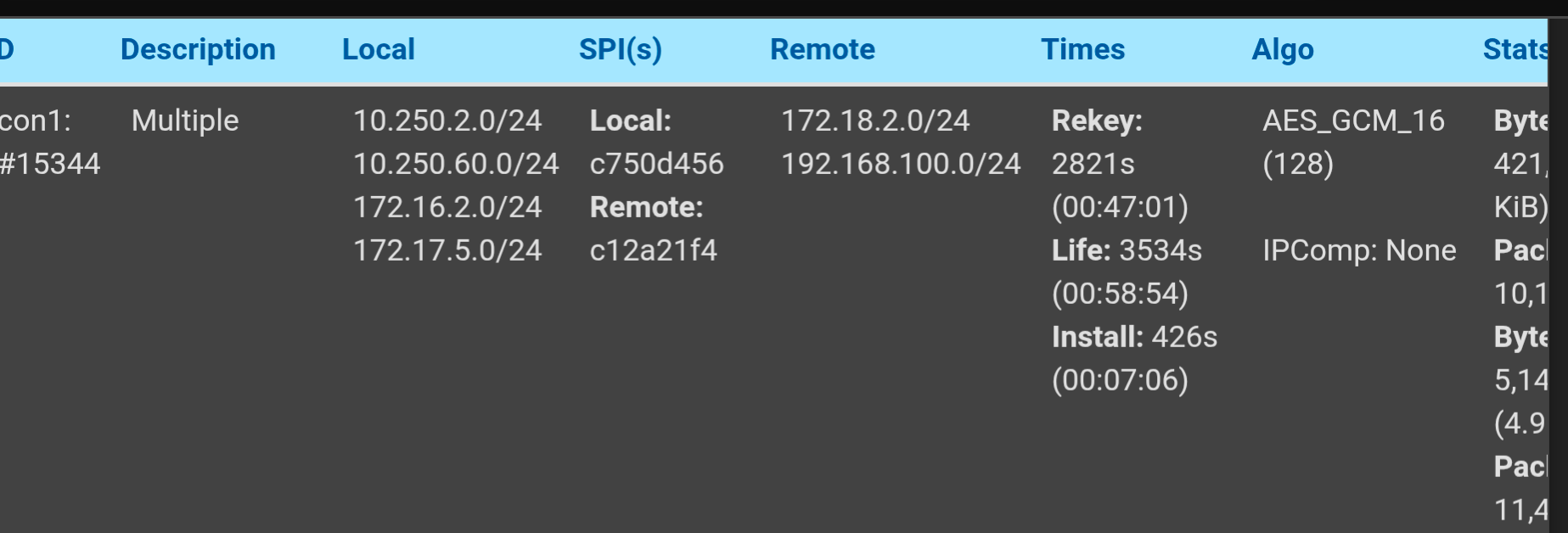Screen dimensions: 1568x533
Task: Select the SPI(s) column header
Action: pos(620,49)
